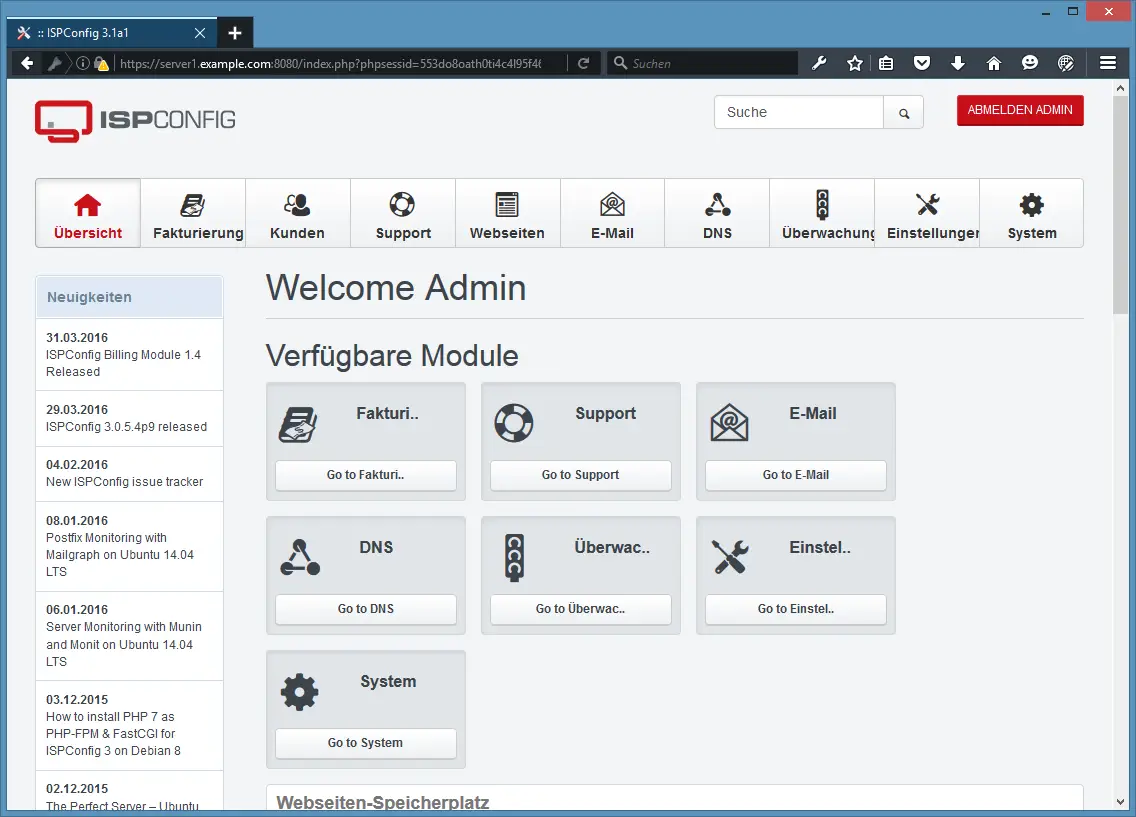The image size is (1136, 817).
Task: Click the site info icon in address bar
Action: pos(83,64)
